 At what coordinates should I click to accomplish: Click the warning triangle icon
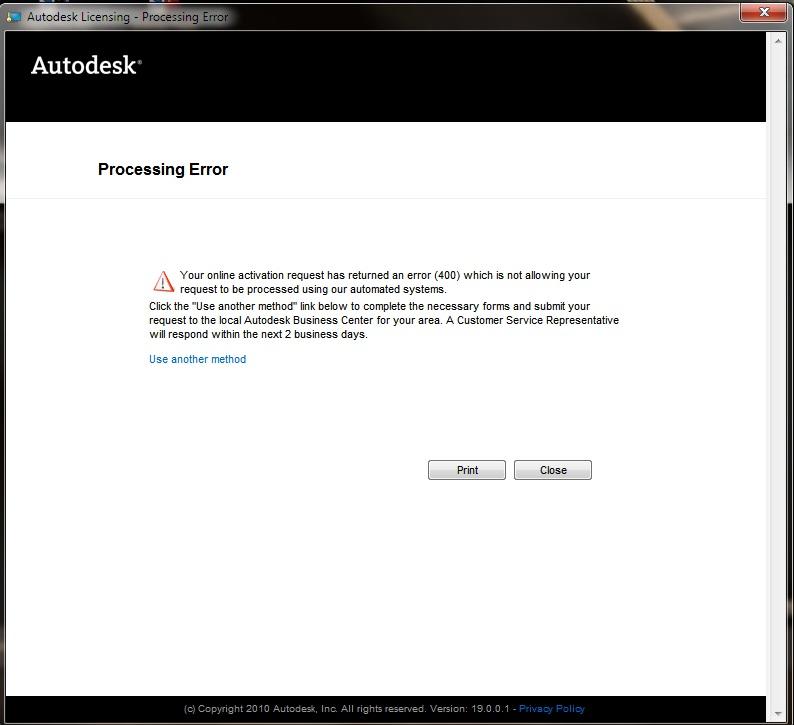163,281
